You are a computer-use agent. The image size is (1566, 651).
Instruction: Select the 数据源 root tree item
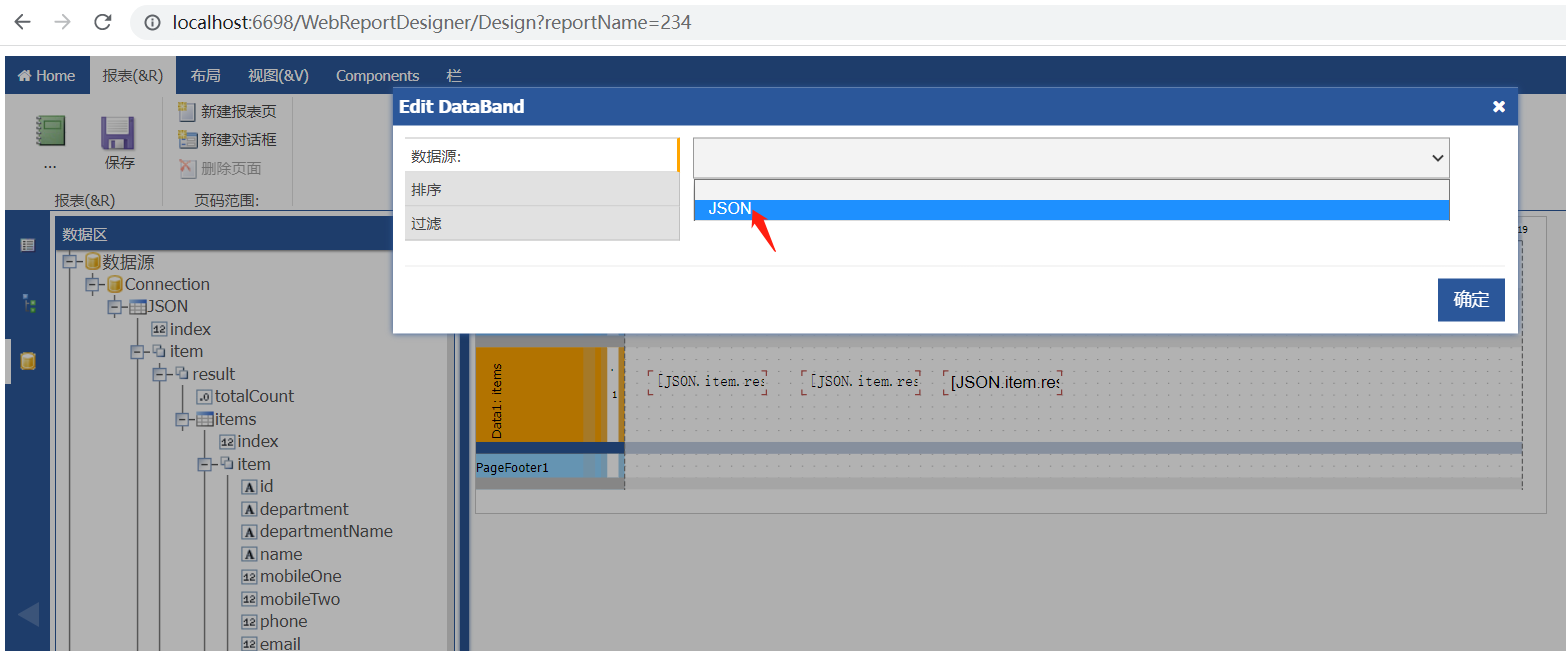coord(128,262)
